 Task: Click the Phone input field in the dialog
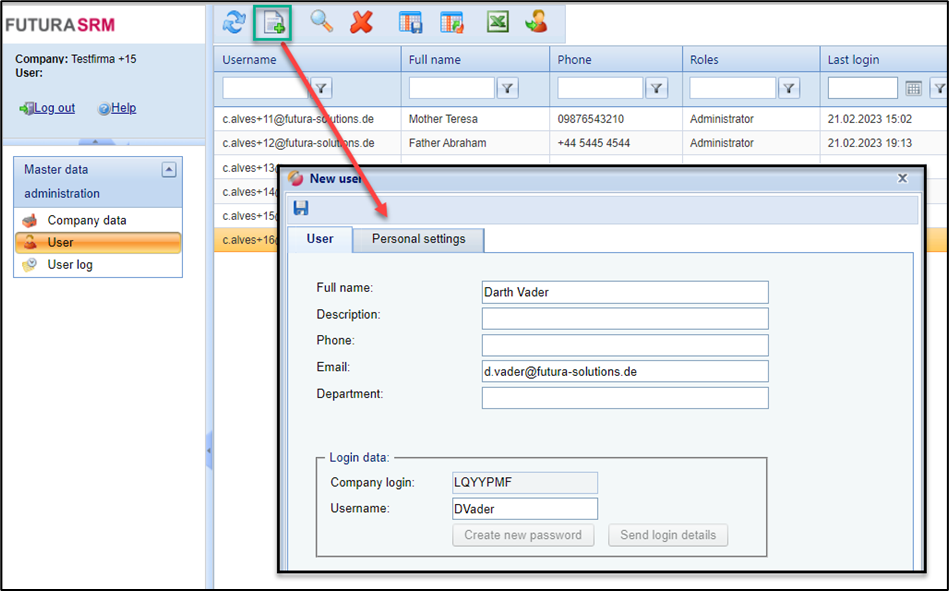tap(624, 345)
